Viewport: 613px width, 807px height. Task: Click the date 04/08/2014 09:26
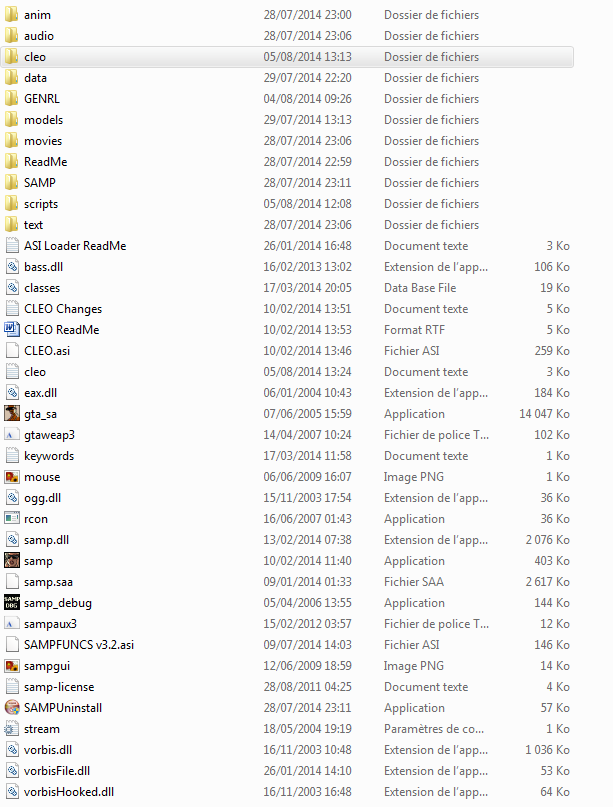pyautogui.click(x=307, y=98)
